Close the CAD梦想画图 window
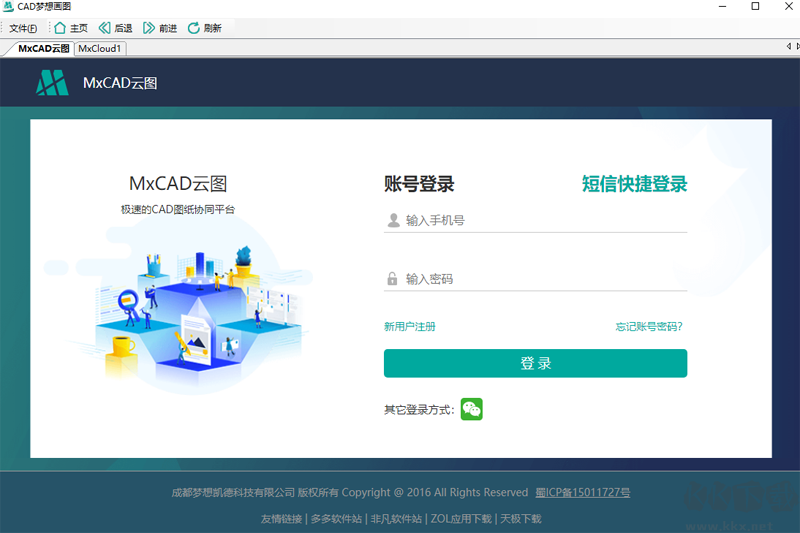 [x=789, y=6]
